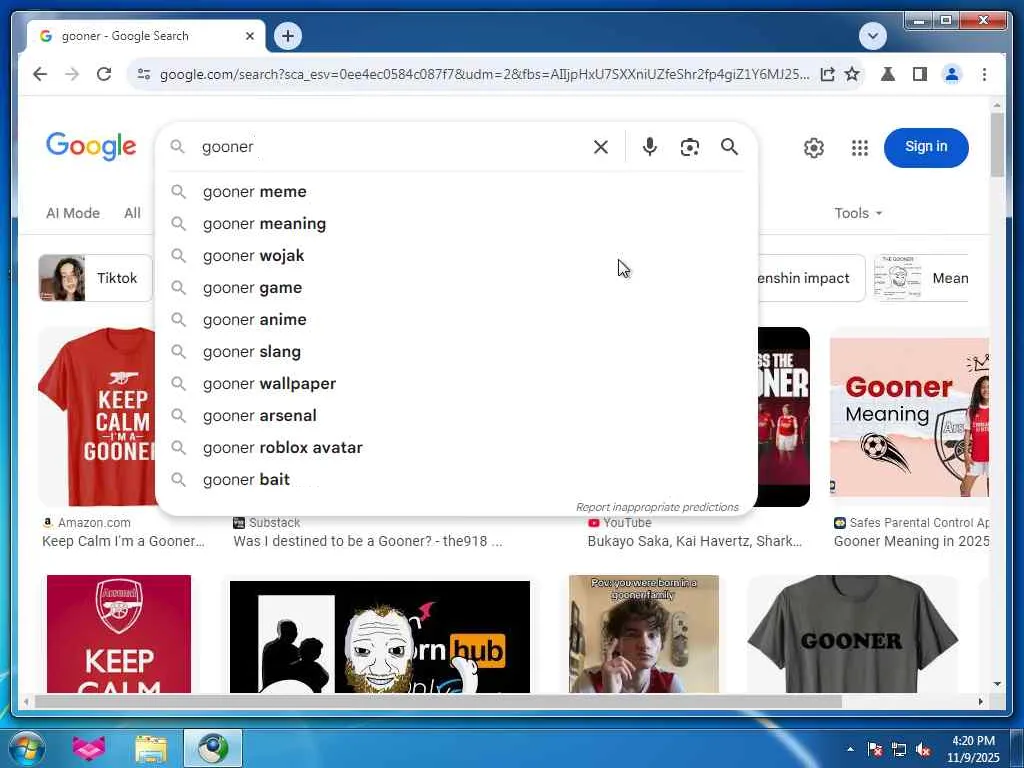Click the vertical scrollbar thumb
The image size is (1024, 768).
point(997,144)
